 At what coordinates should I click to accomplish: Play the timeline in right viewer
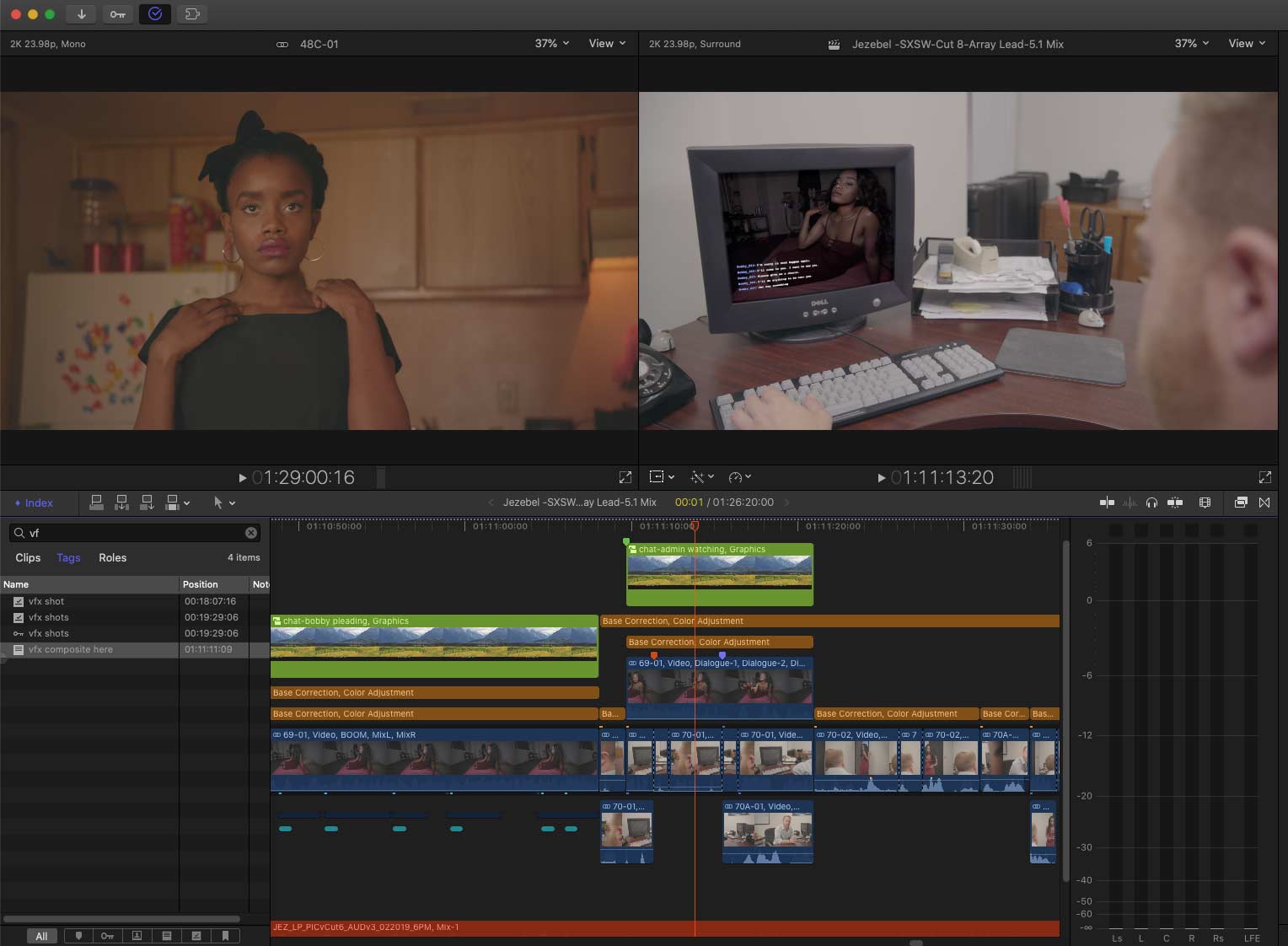coord(882,478)
